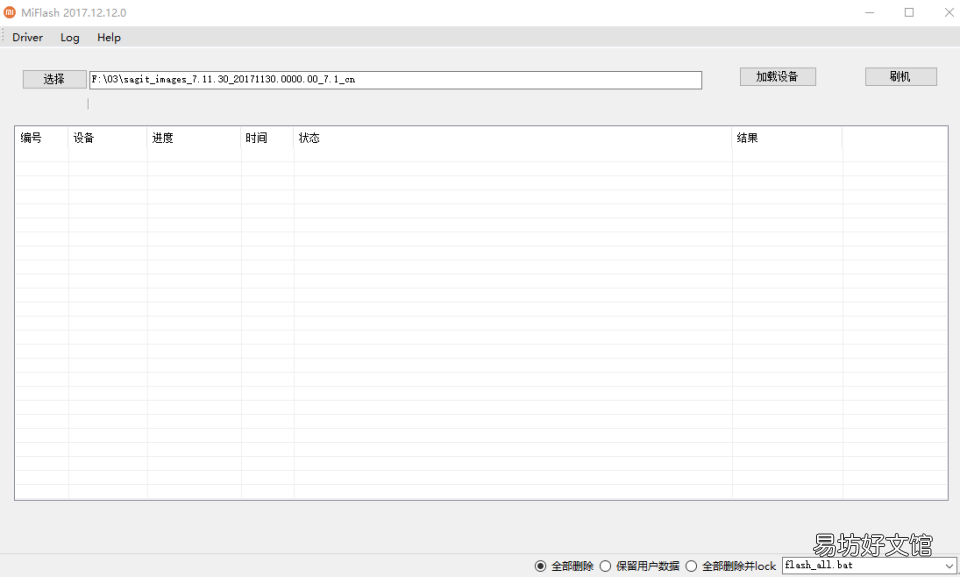960x577 pixels.
Task: Maximize the MiFlash window
Action: [x=909, y=12]
